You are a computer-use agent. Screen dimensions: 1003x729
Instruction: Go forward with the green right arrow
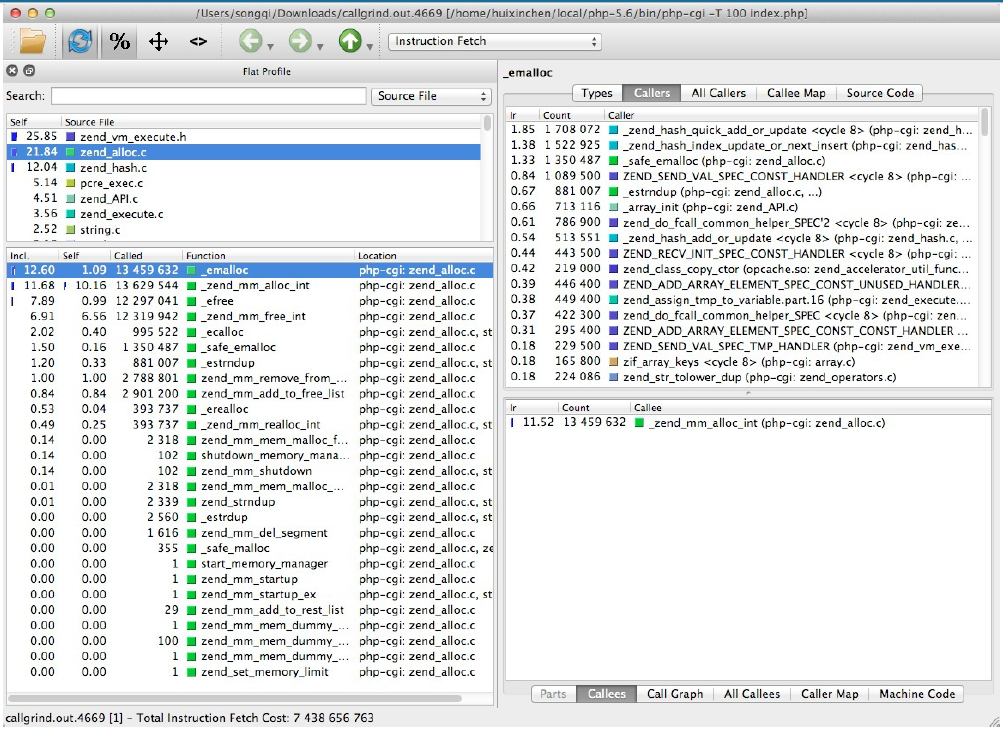[x=299, y=42]
